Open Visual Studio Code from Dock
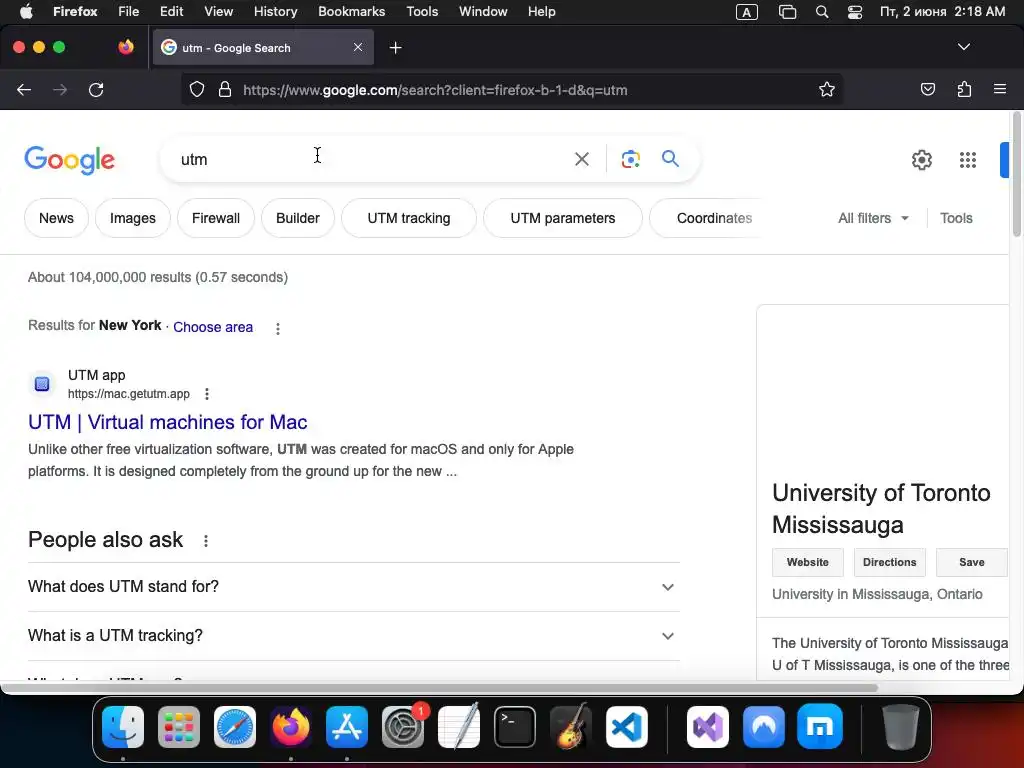 tap(627, 726)
